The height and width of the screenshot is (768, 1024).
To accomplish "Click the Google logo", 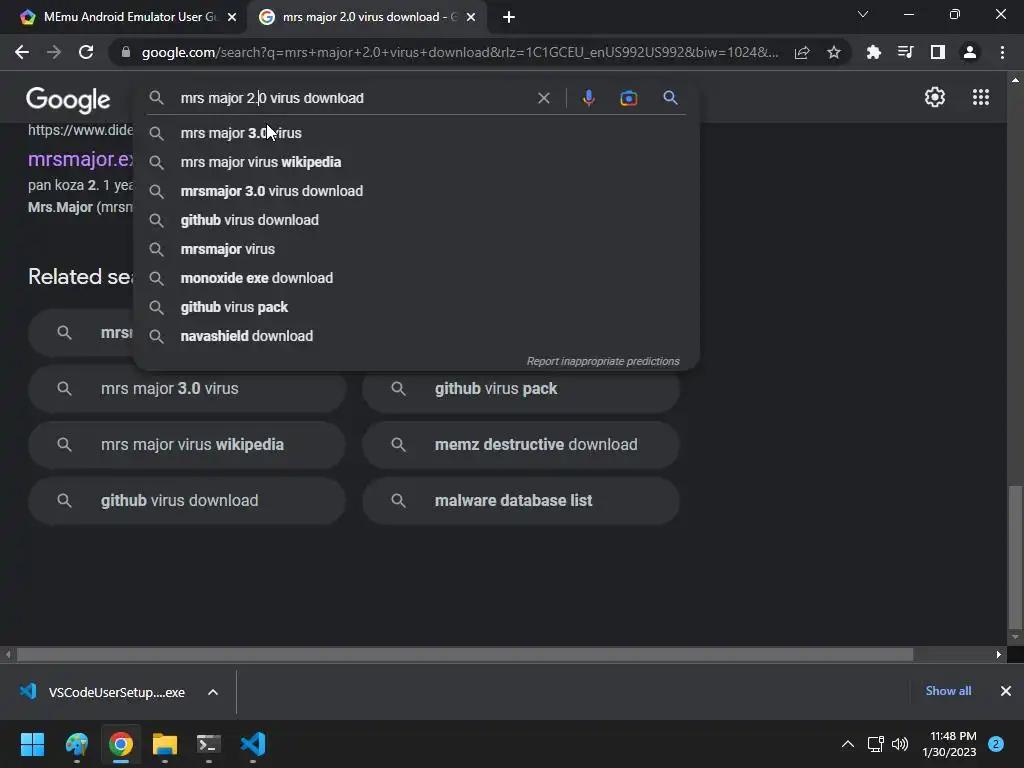I will pos(68,100).
